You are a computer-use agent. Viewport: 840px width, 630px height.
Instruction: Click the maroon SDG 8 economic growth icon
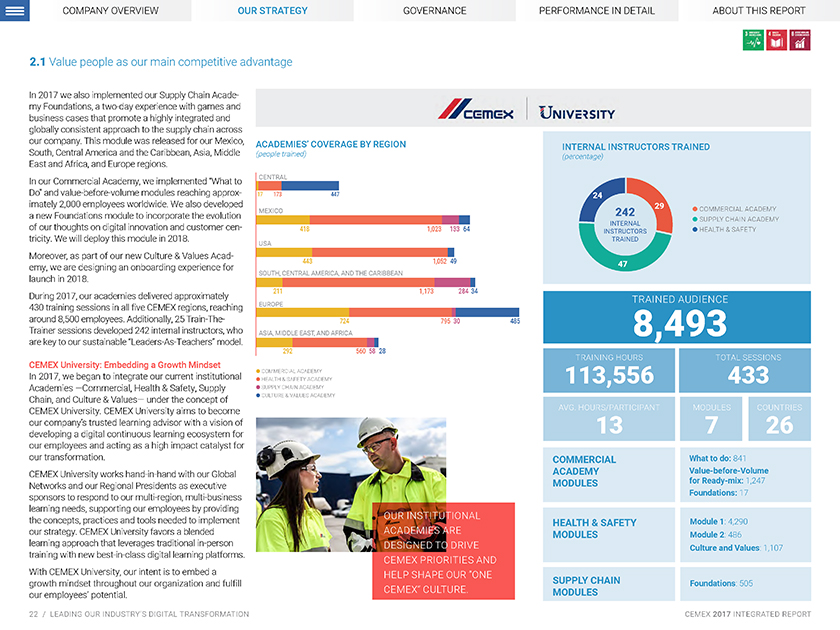pyautogui.click(x=800, y=40)
